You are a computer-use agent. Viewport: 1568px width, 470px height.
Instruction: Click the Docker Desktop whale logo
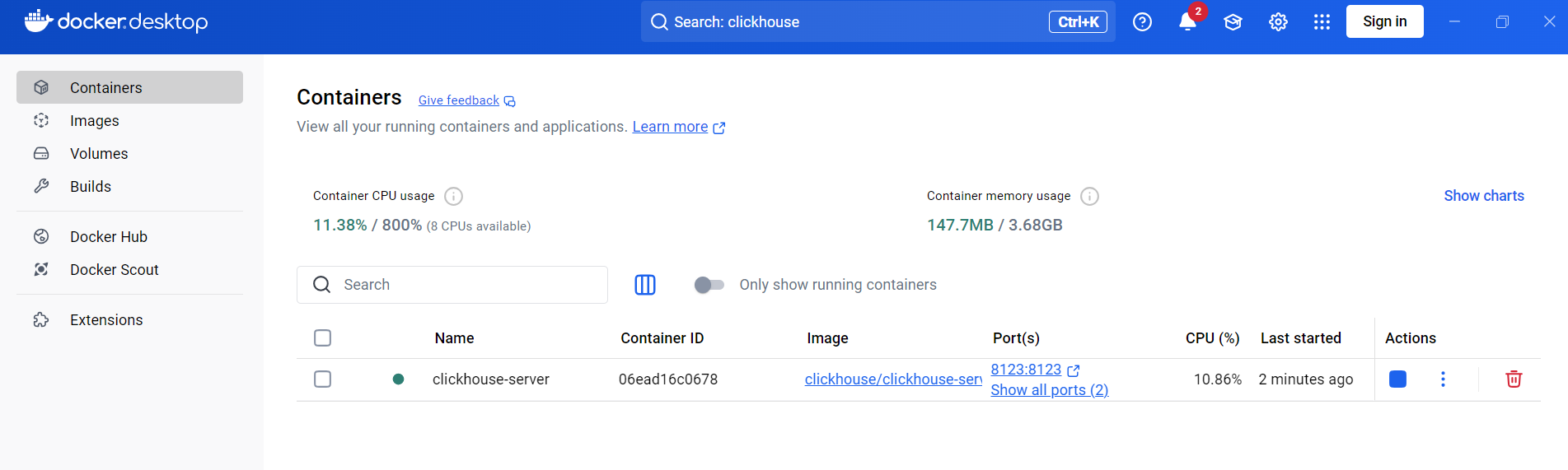click(x=38, y=21)
